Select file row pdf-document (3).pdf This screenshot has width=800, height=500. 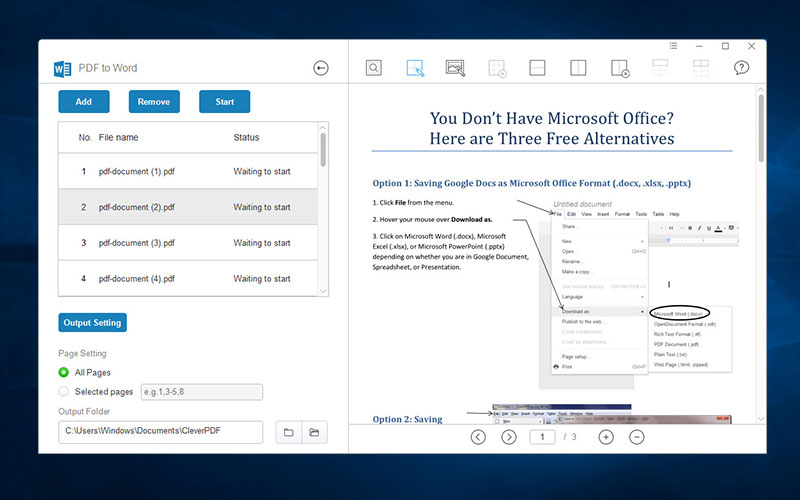pos(188,243)
